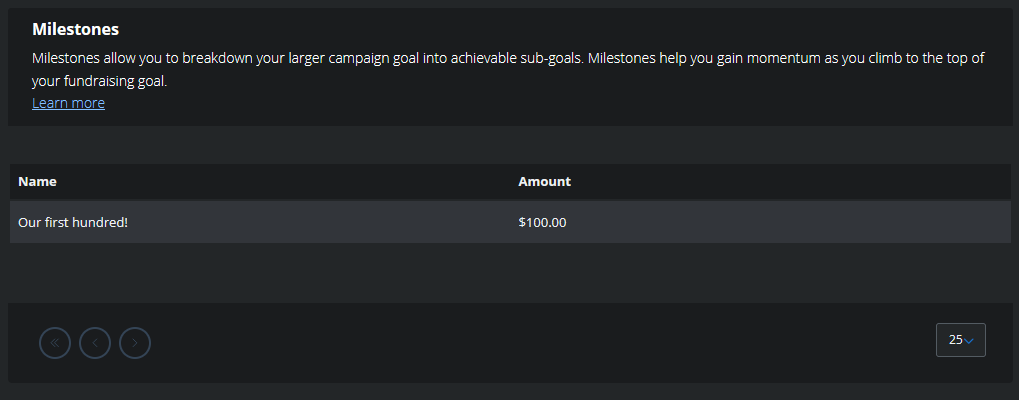
Task: Sort milestones by the Name column header
Action: (x=37, y=182)
